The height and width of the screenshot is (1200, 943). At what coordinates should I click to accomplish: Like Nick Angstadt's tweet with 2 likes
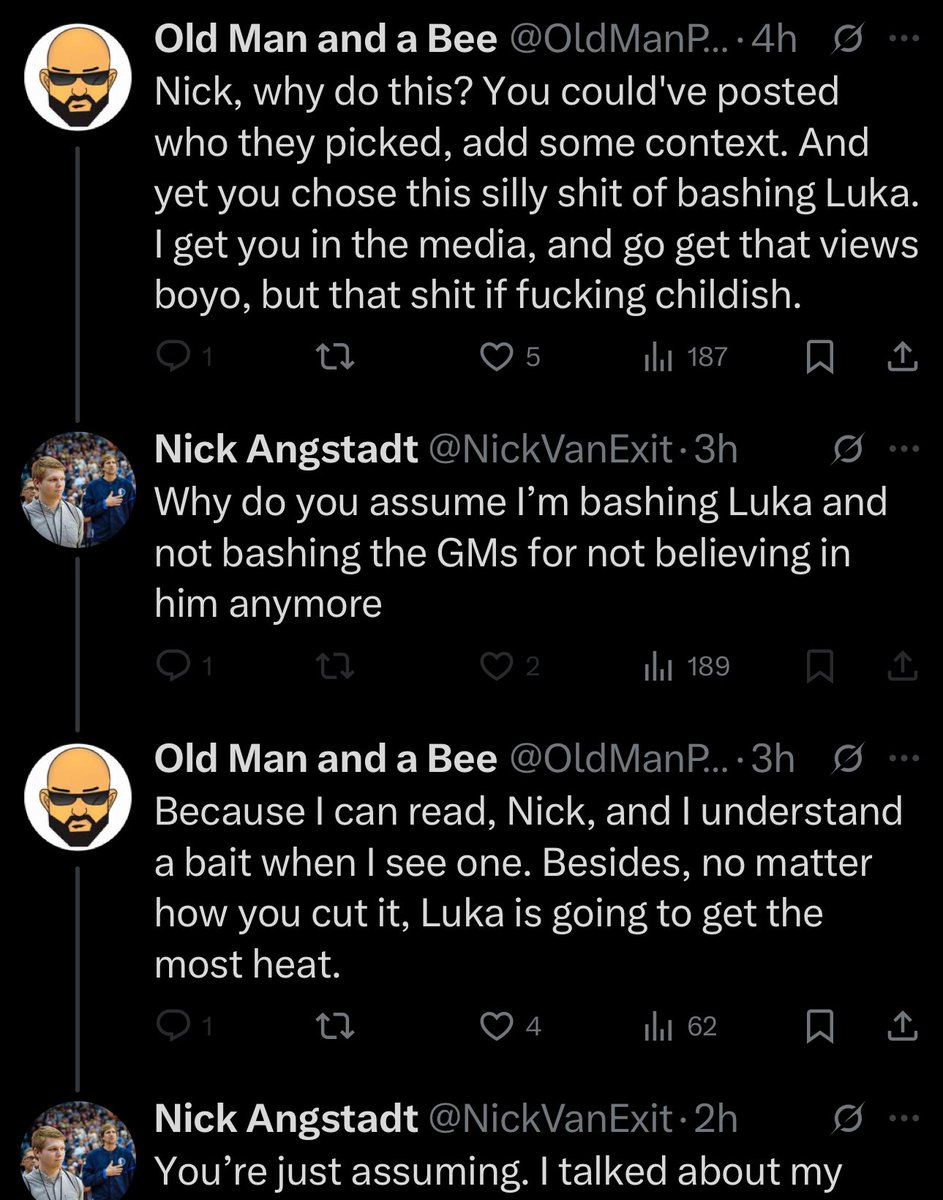(x=496, y=666)
